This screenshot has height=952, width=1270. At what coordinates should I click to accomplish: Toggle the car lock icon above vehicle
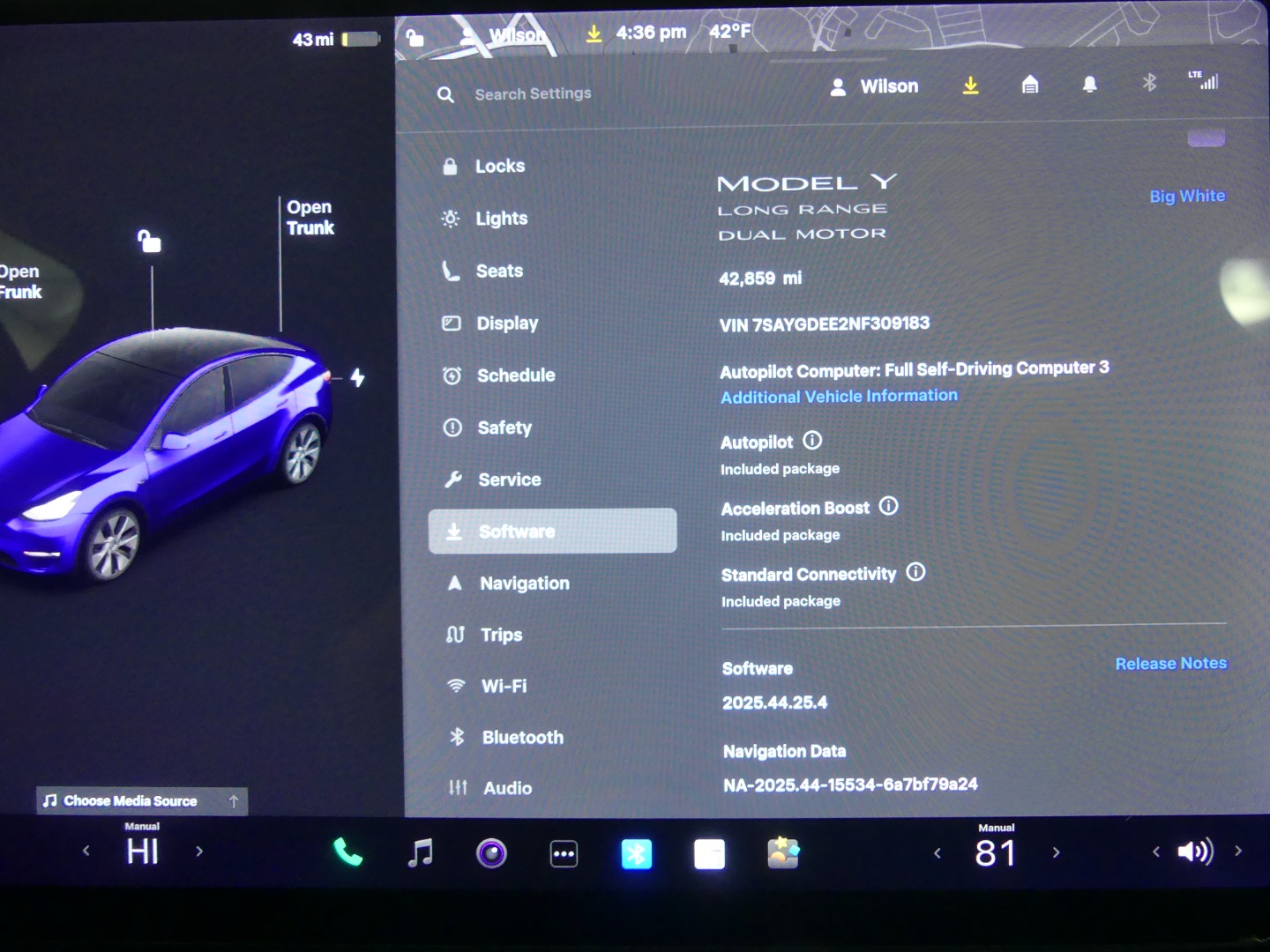(x=149, y=241)
